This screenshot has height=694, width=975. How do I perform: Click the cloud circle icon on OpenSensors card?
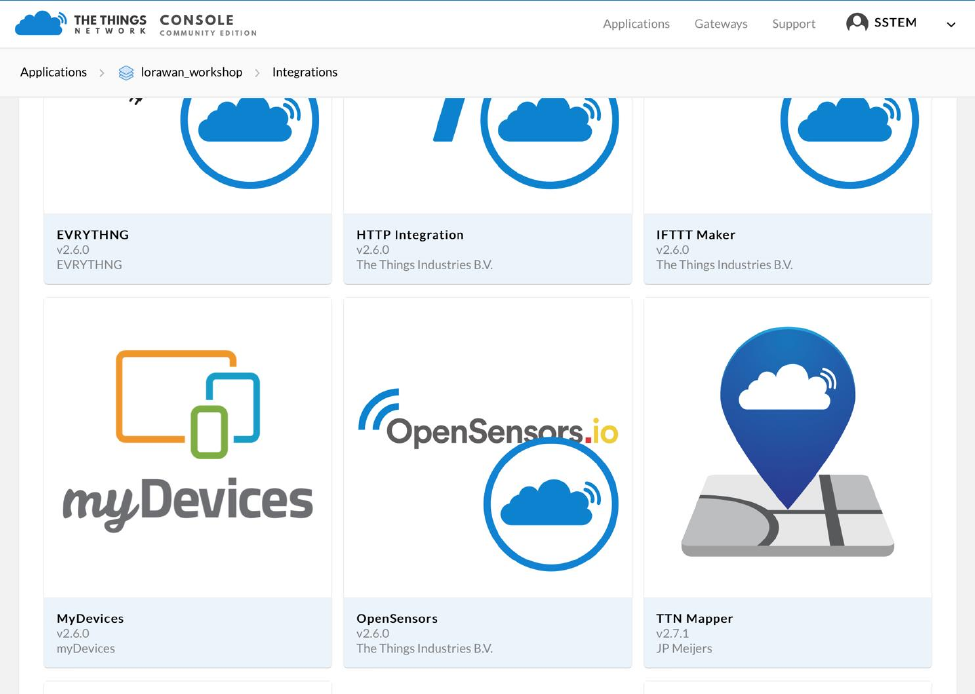pos(551,504)
